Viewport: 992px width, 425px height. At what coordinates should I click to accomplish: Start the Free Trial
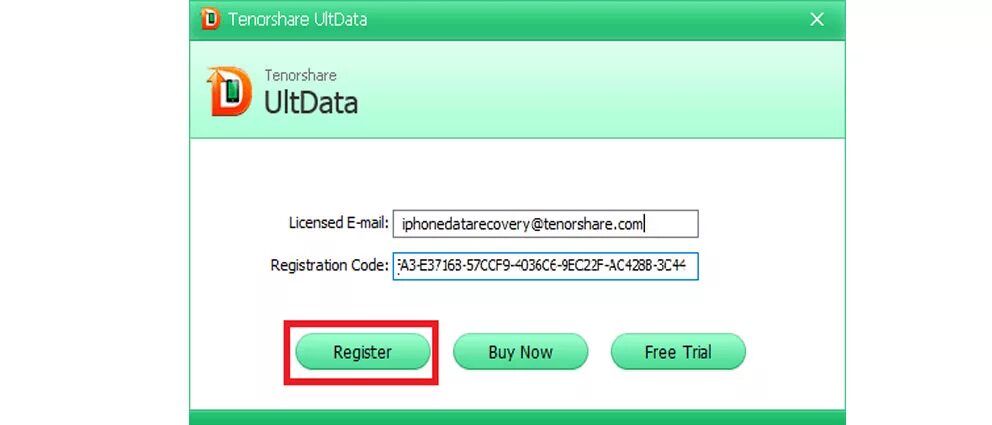coord(678,352)
